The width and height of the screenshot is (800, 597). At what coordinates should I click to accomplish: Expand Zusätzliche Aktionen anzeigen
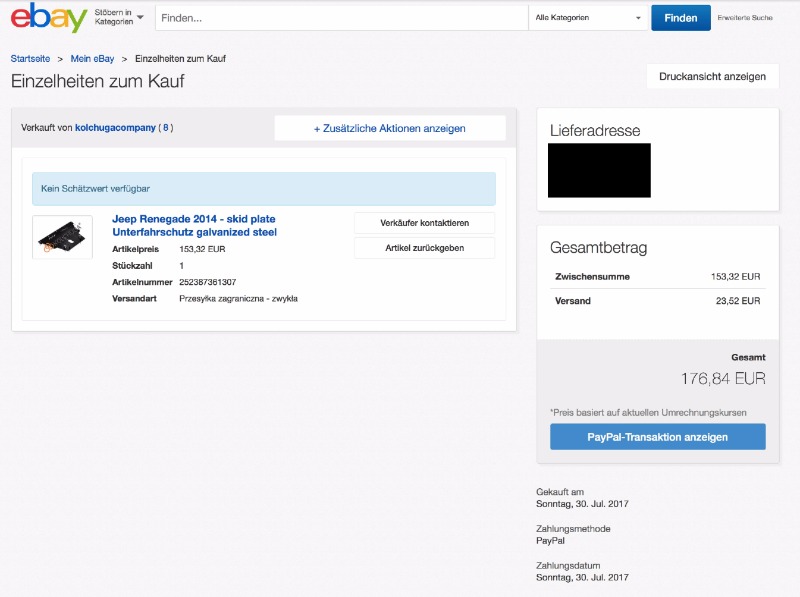coord(389,128)
